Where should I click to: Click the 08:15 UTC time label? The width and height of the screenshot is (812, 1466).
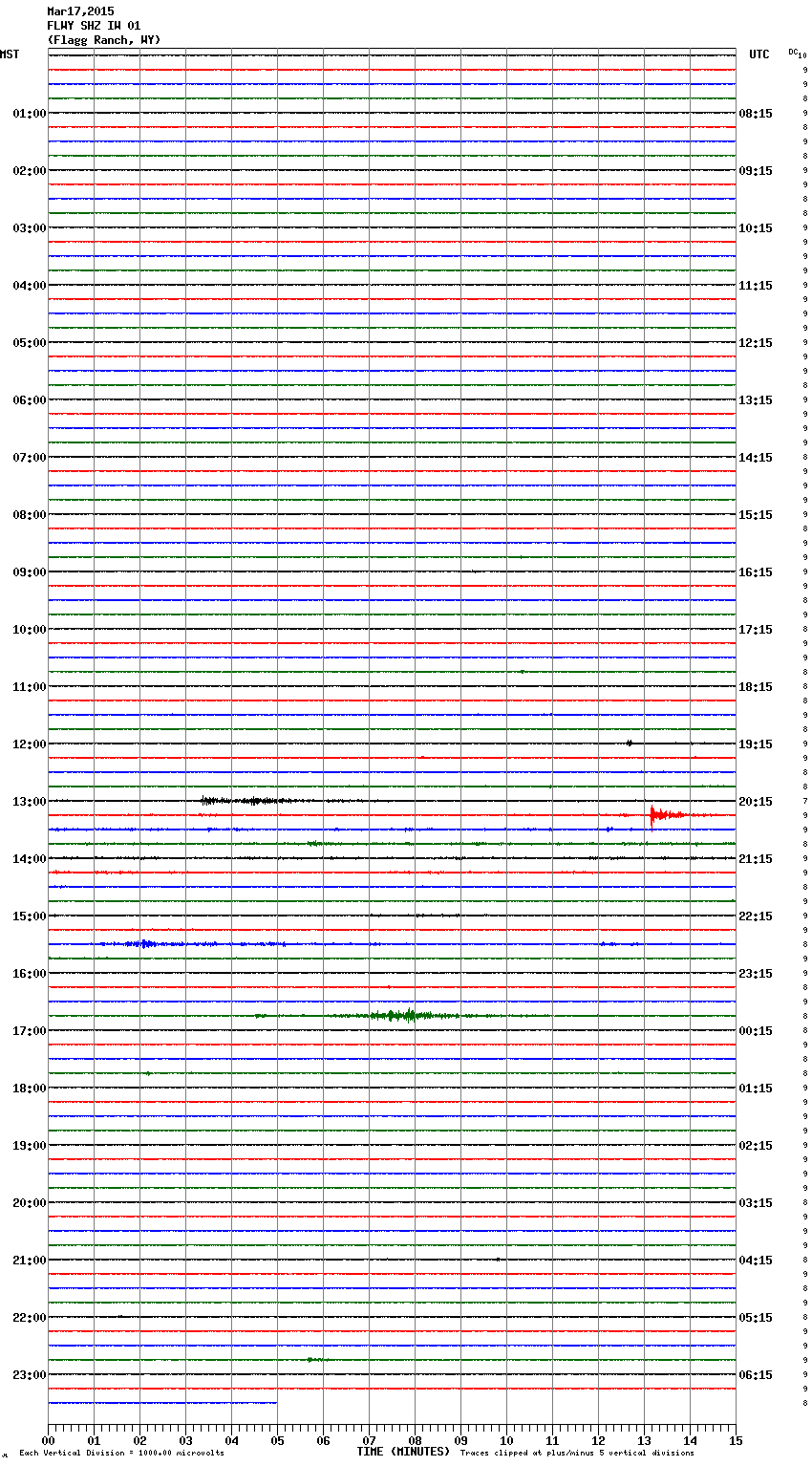click(756, 114)
